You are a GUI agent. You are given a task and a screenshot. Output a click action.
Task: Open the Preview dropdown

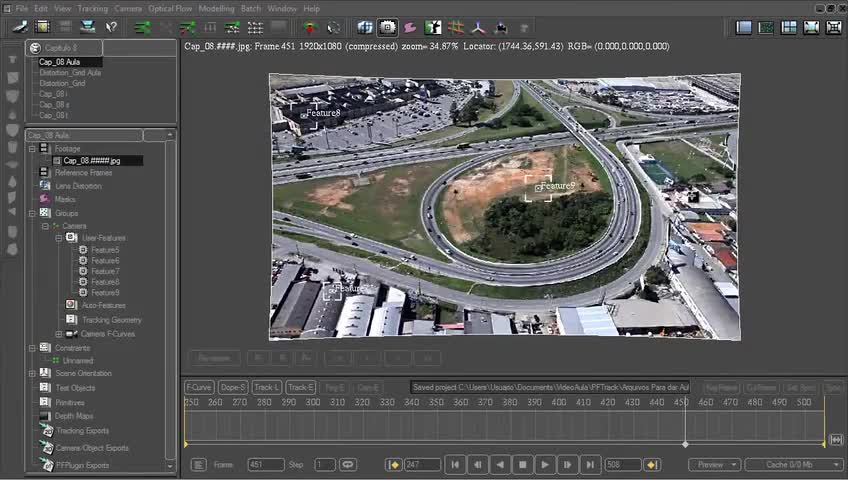coord(714,465)
